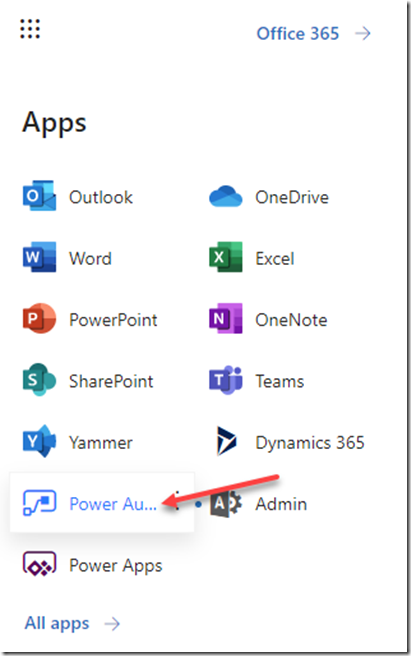Viewport: 411px width, 656px height.
Task: Click the arrow beside Office 365
Action: coord(362,33)
